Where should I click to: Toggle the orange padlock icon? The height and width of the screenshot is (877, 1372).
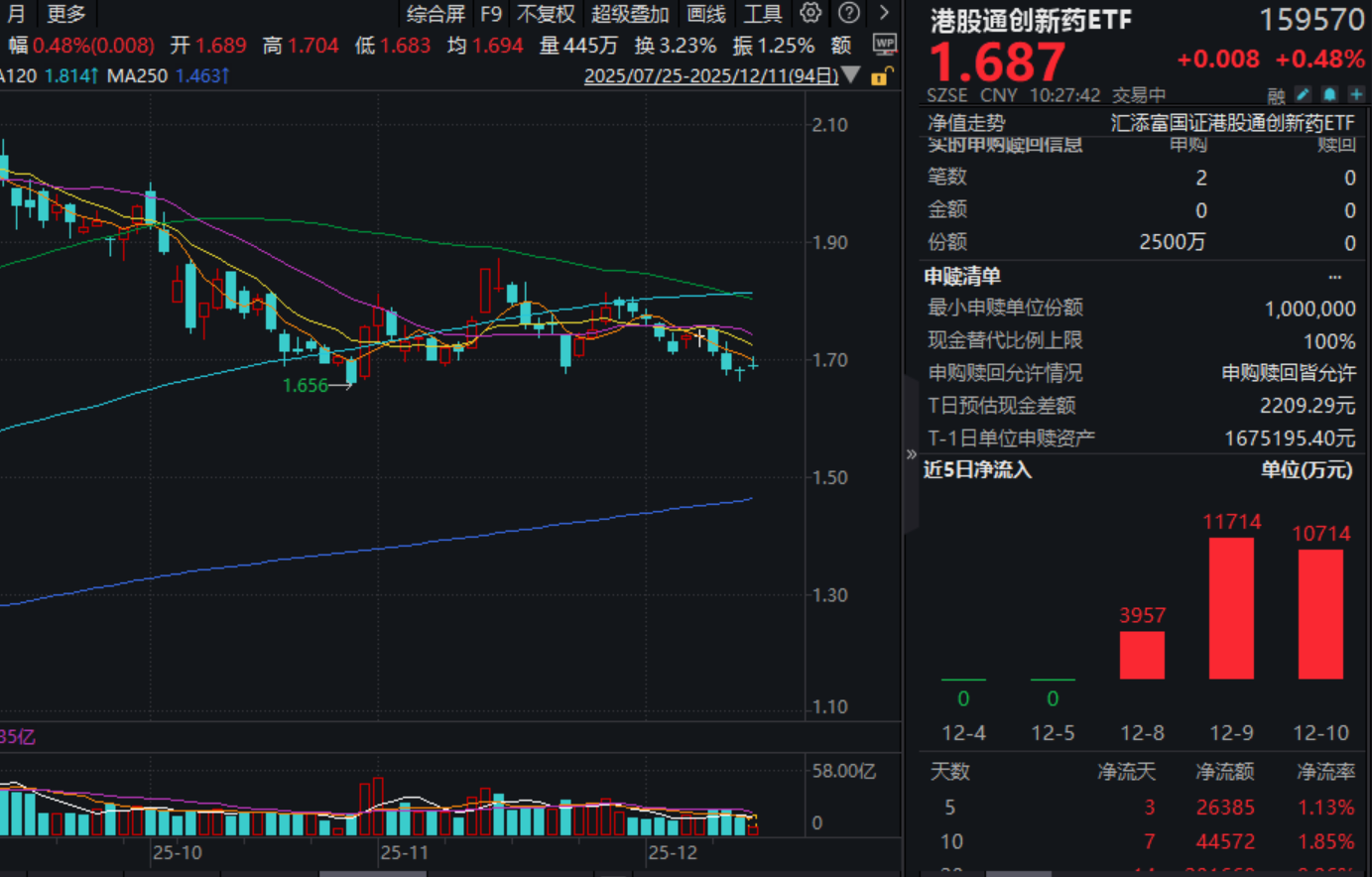[x=880, y=76]
